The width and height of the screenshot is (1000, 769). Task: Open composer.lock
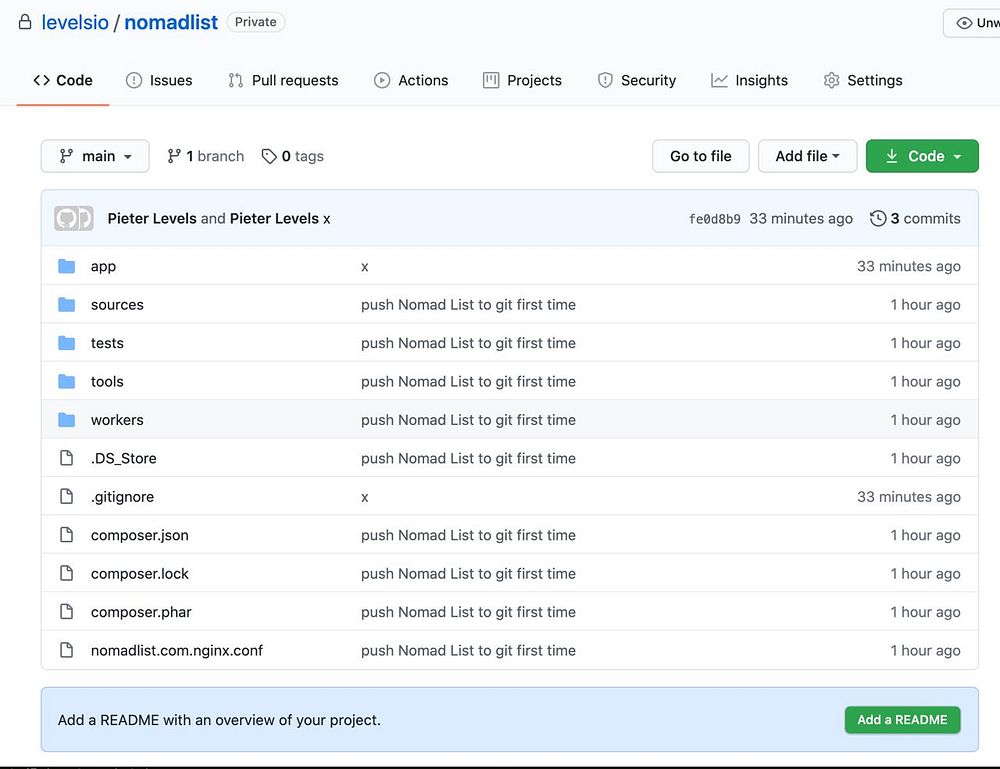[x=140, y=573]
